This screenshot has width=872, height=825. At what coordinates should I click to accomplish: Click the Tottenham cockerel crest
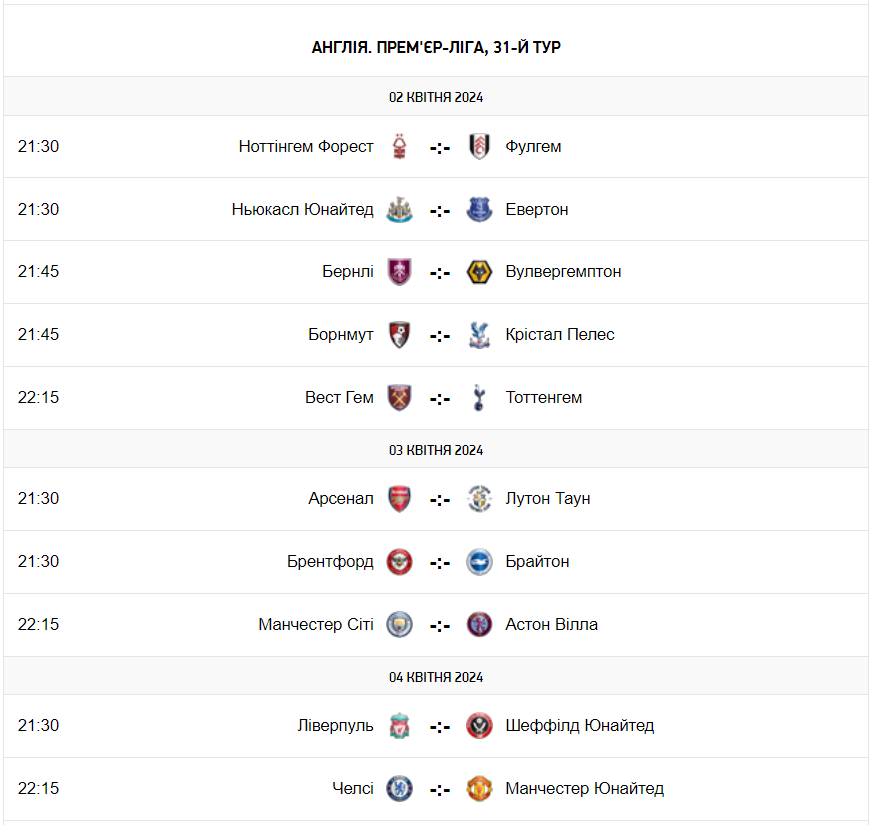[480, 398]
